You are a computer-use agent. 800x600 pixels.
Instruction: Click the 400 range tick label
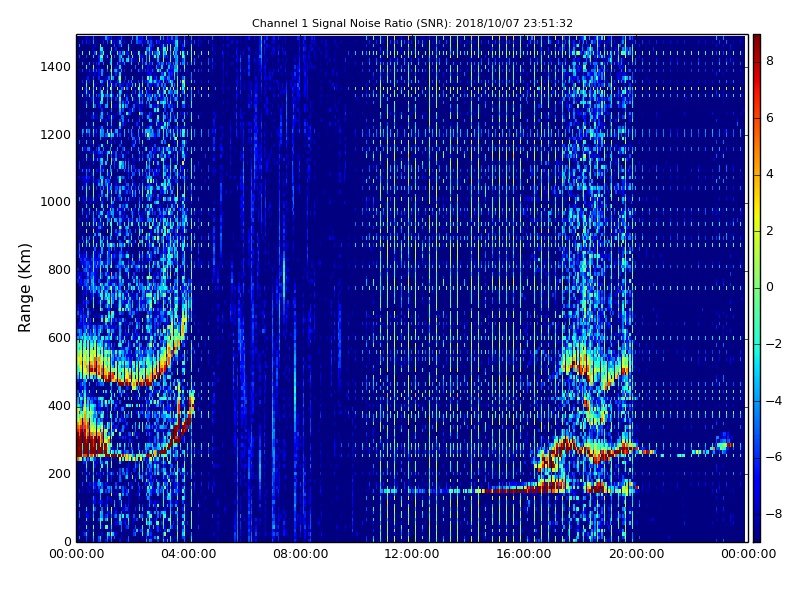(59, 406)
